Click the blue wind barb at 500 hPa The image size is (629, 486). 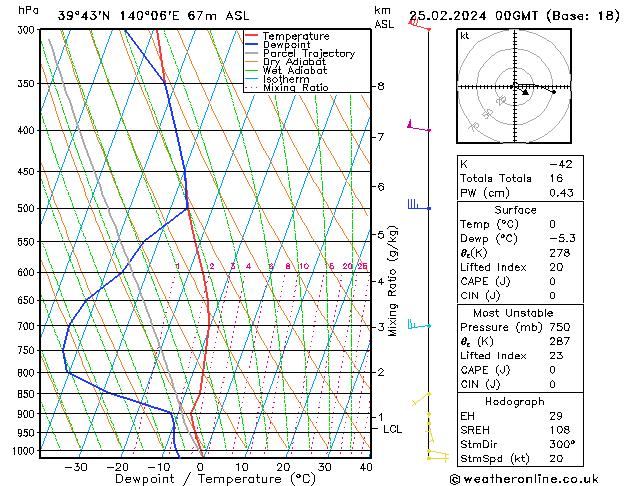(x=419, y=205)
